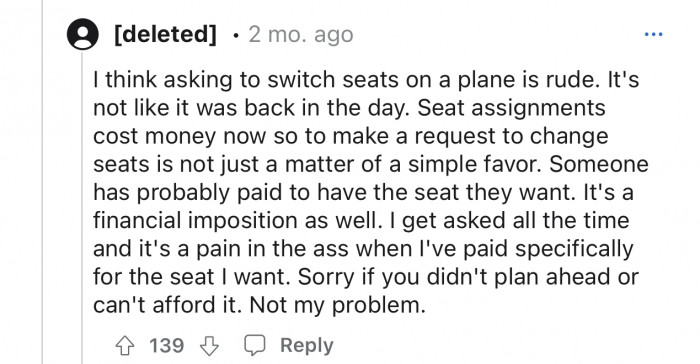Click the "Not my problem." sentence
The height and width of the screenshot is (364, 700).
point(338,305)
